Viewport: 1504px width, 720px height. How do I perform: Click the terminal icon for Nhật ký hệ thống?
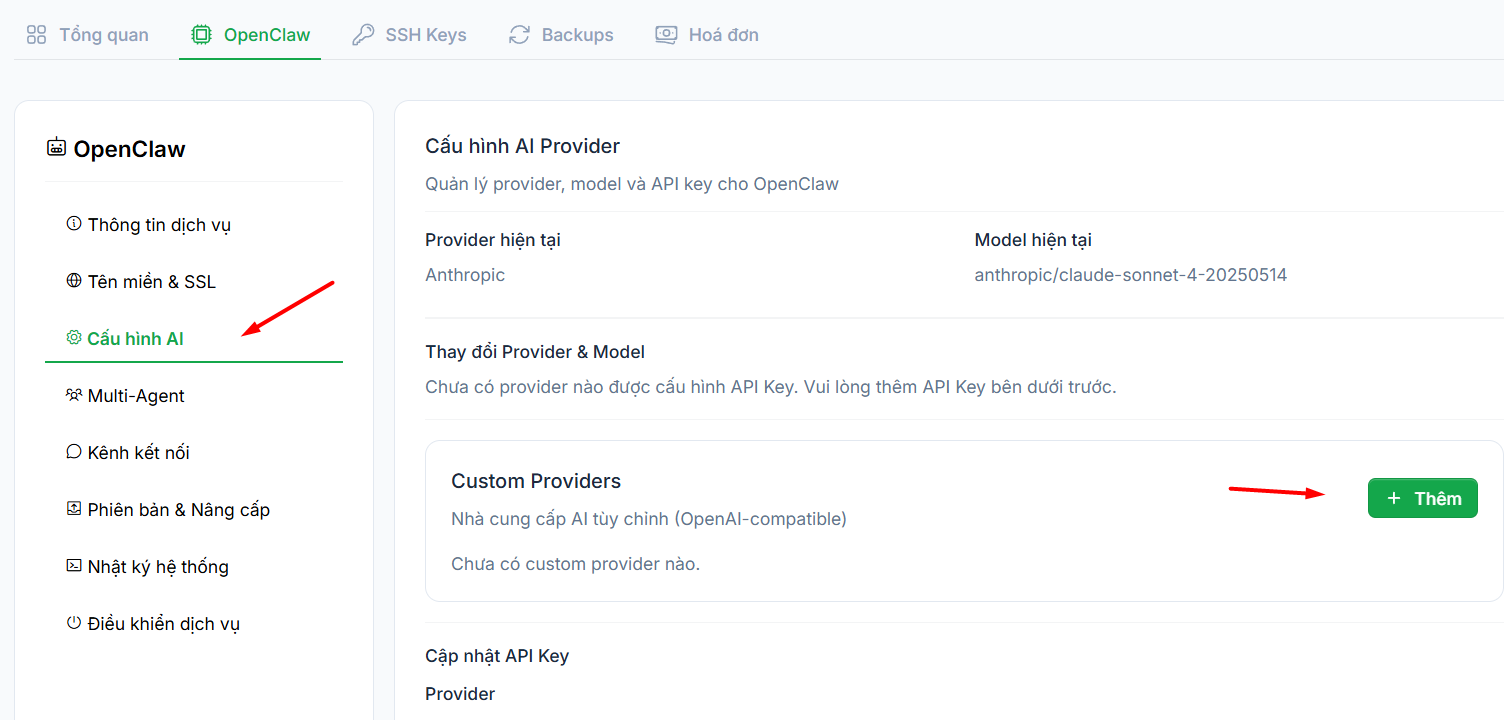click(74, 566)
